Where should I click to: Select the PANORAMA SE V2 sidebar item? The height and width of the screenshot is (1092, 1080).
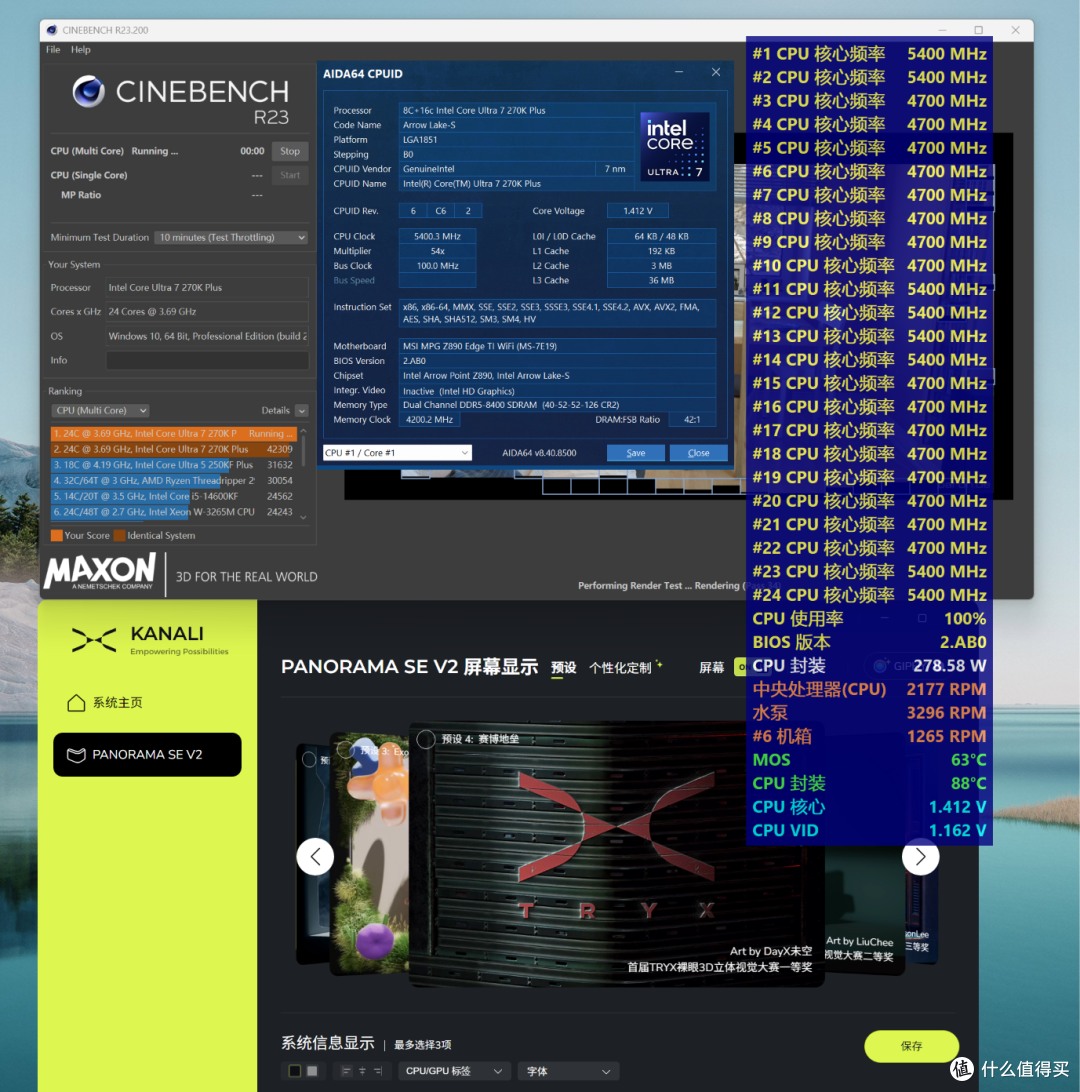click(148, 754)
